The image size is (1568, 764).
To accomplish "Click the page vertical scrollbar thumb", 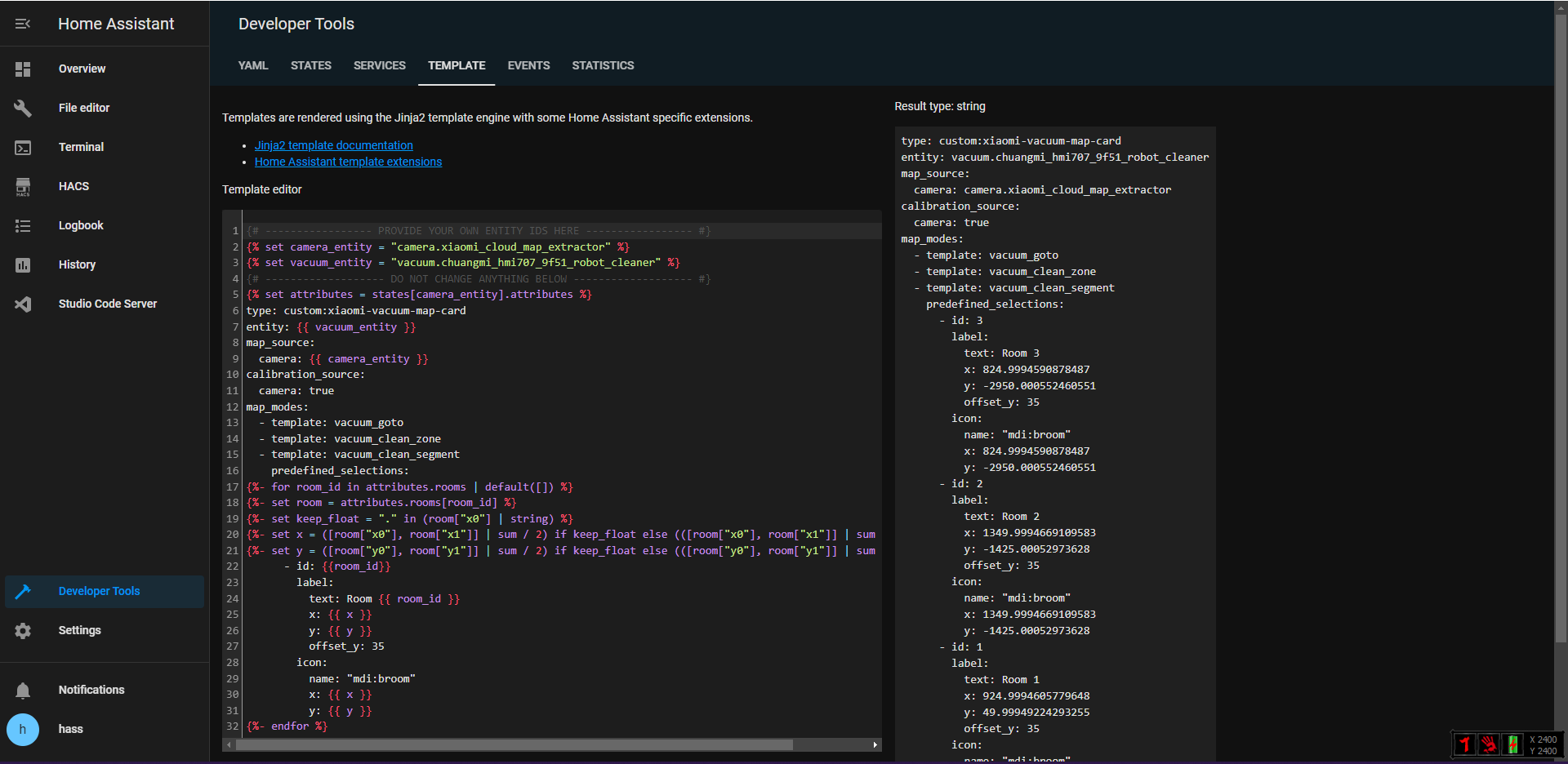I will point(1561,326).
